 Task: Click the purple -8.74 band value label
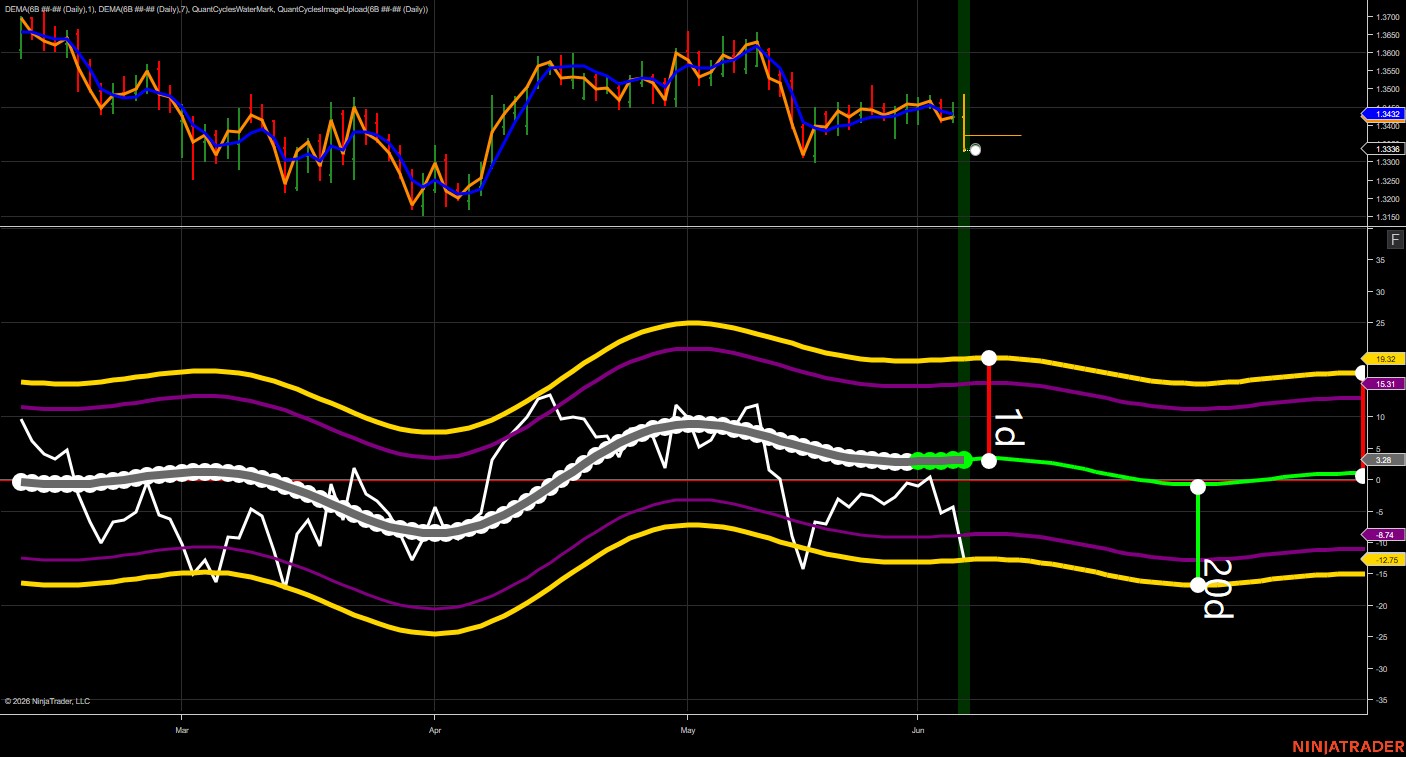(x=1384, y=535)
